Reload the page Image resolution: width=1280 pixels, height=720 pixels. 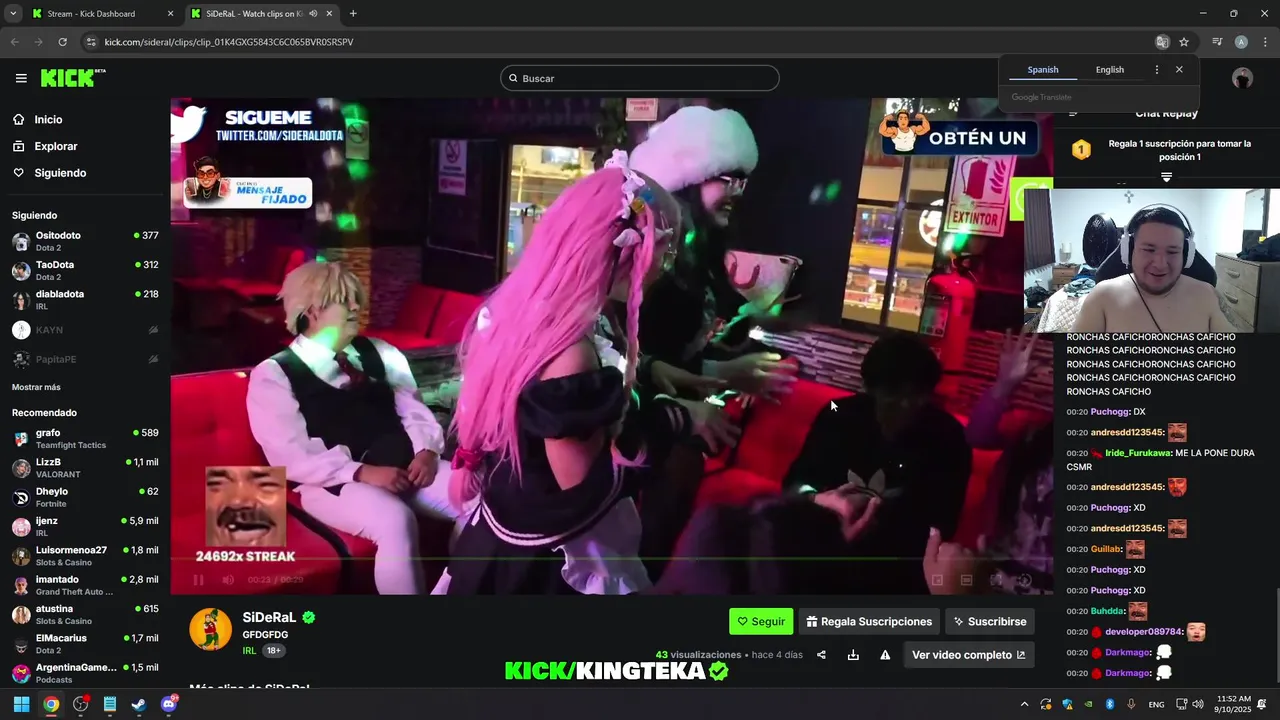[62, 42]
